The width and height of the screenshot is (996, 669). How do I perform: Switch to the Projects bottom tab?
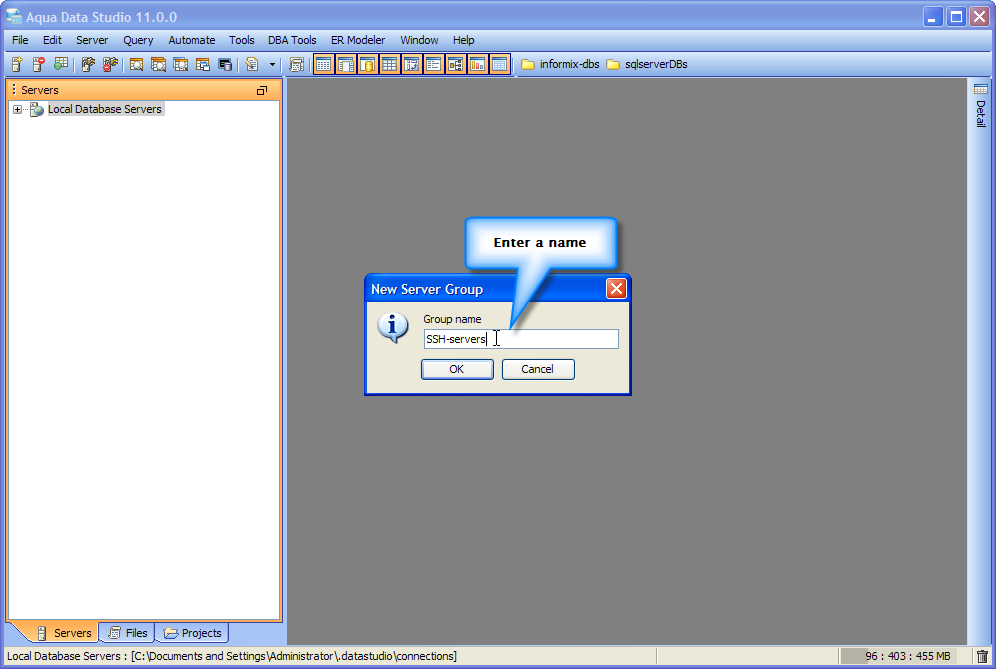(x=192, y=633)
